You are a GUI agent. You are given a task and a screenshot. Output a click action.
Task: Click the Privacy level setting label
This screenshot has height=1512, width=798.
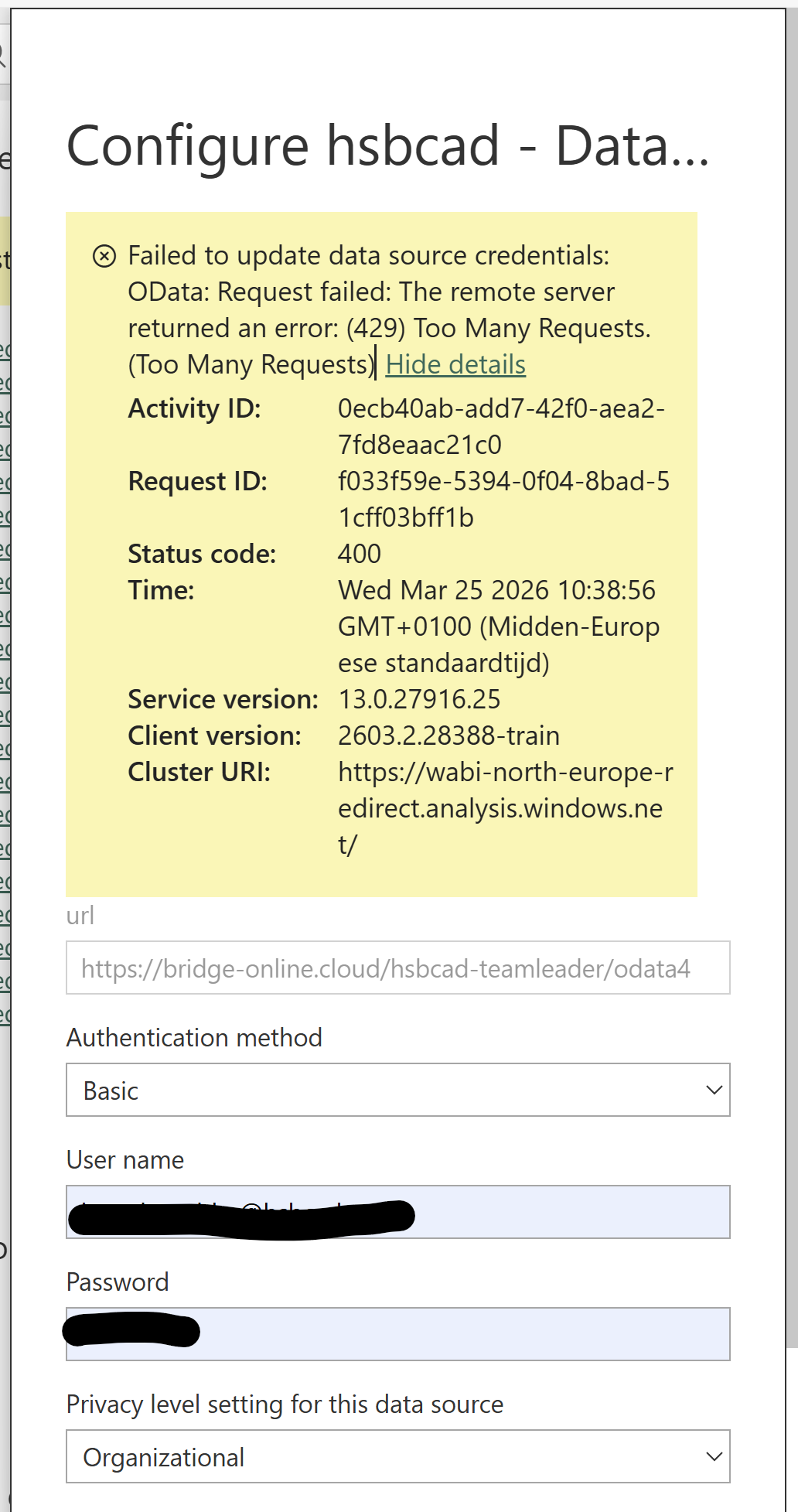(285, 1404)
